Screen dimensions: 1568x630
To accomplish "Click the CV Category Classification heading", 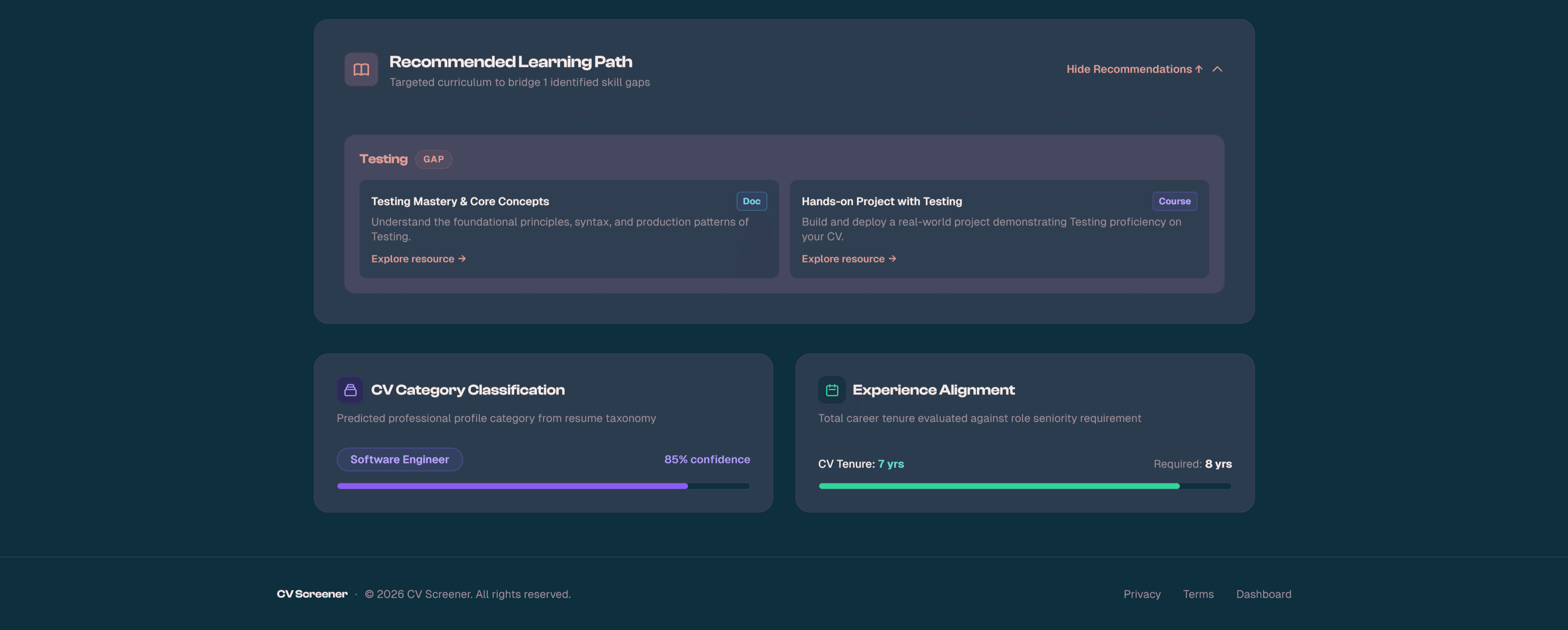I will pos(467,390).
